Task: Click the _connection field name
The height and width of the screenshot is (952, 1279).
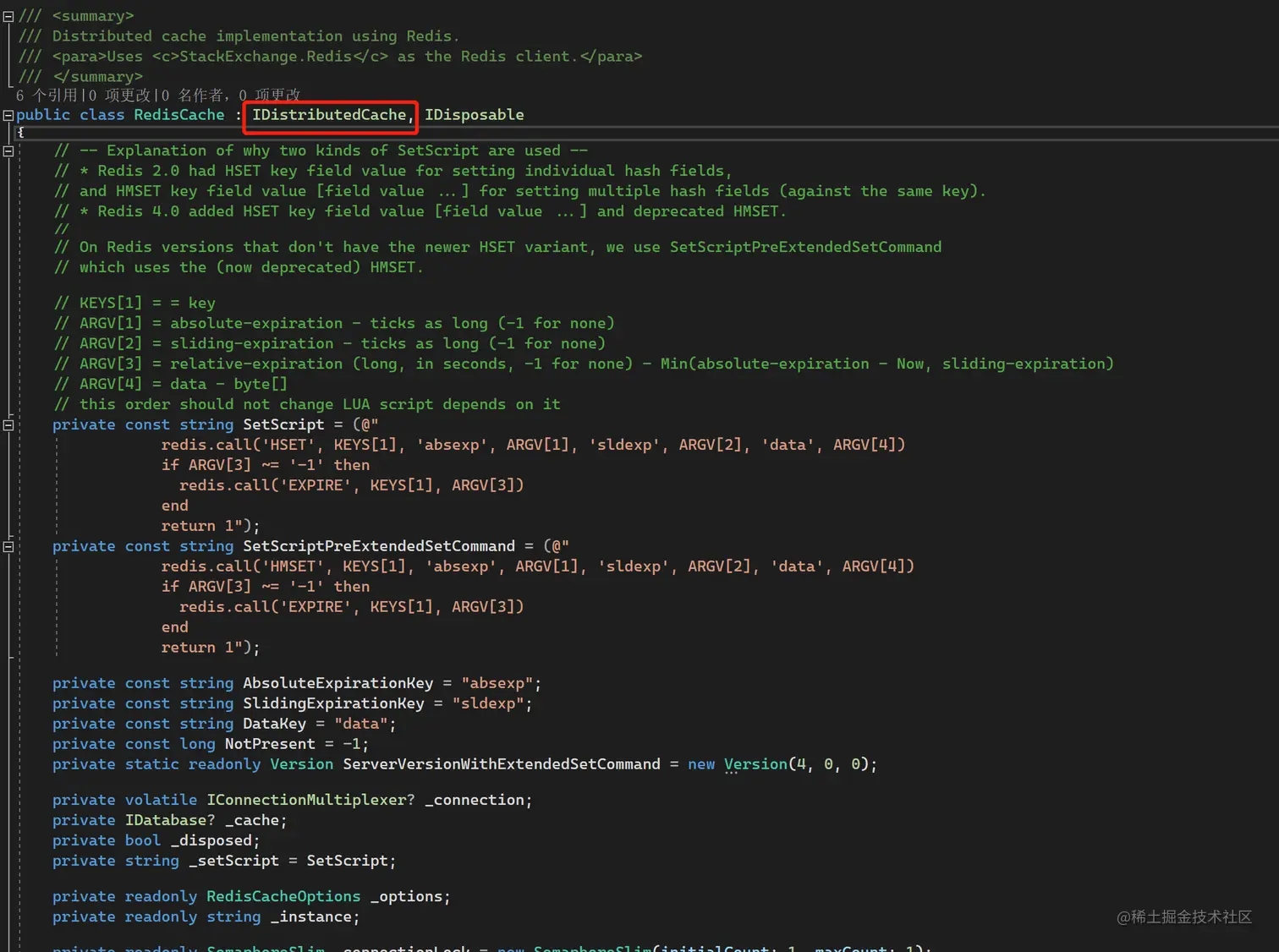Action: pyautogui.click(x=474, y=800)
